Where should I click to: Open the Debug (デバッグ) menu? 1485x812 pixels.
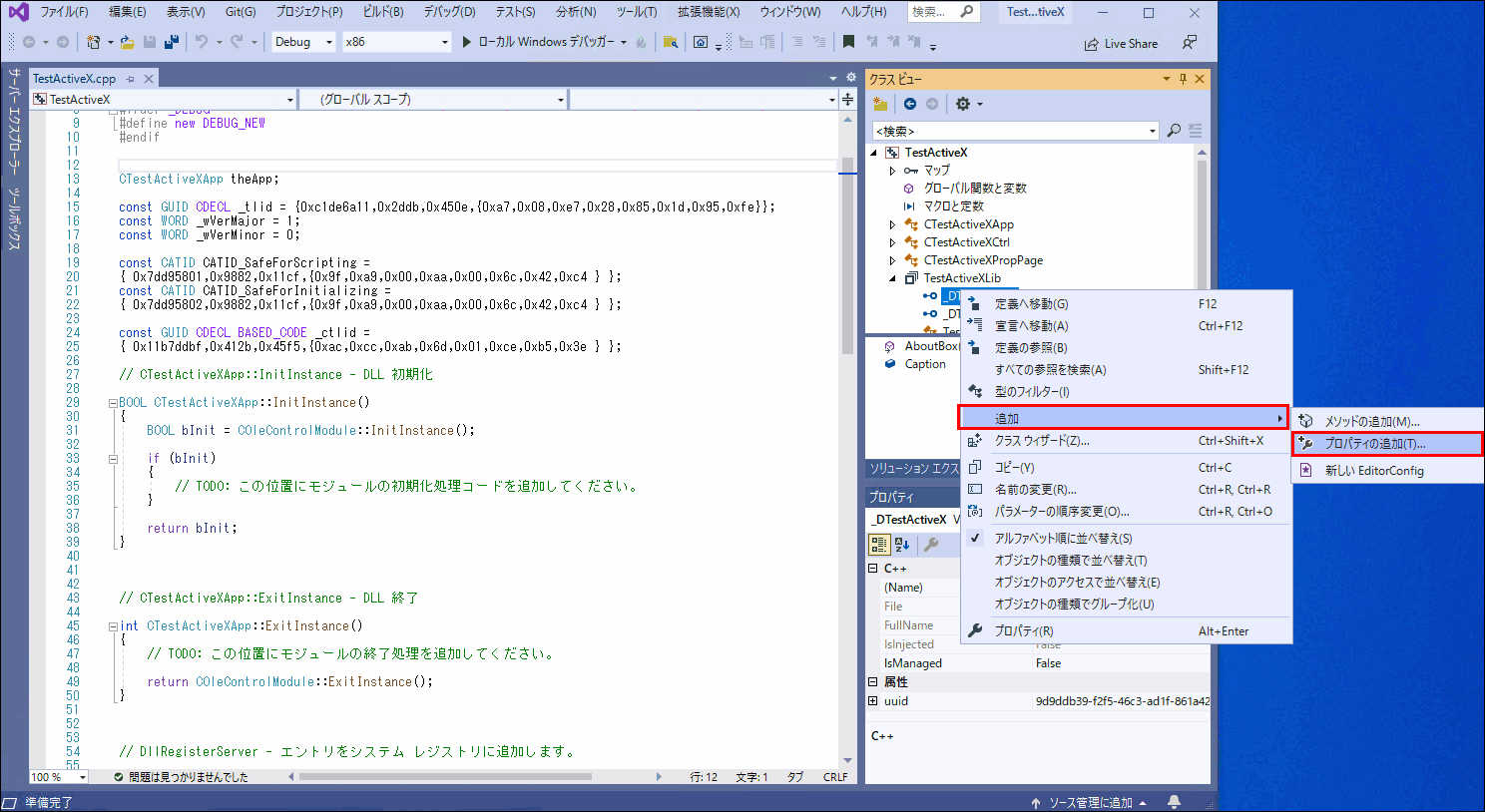[449, 12]
